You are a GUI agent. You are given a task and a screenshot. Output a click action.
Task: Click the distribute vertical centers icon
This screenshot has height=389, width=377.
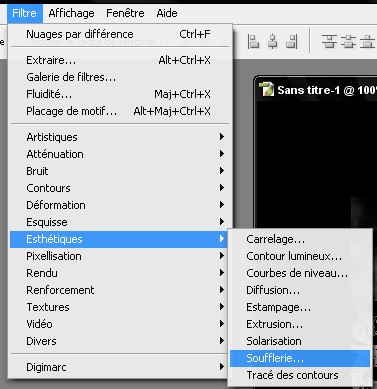tap(349, 42)
